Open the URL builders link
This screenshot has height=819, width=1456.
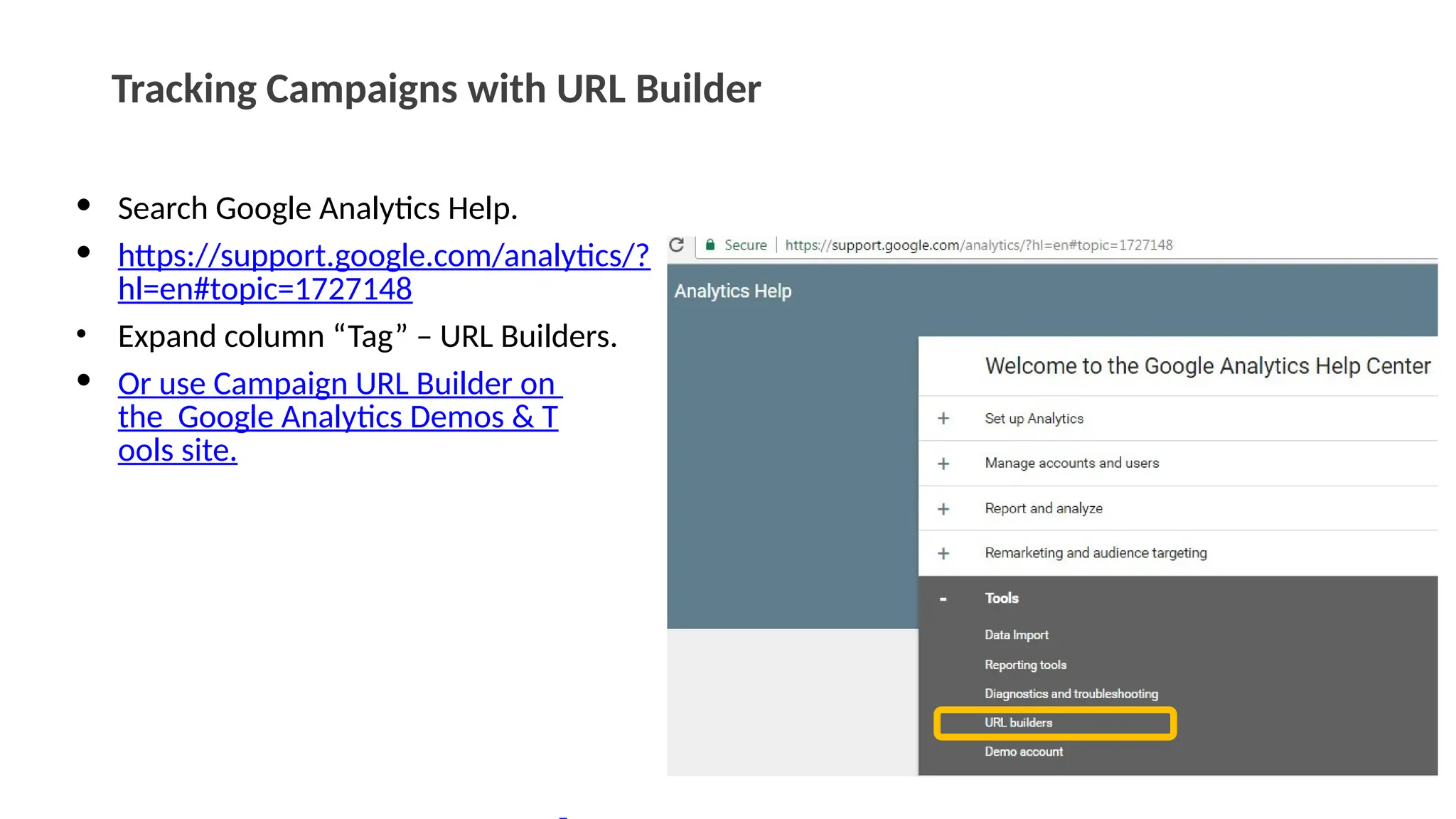[1018, 722]
